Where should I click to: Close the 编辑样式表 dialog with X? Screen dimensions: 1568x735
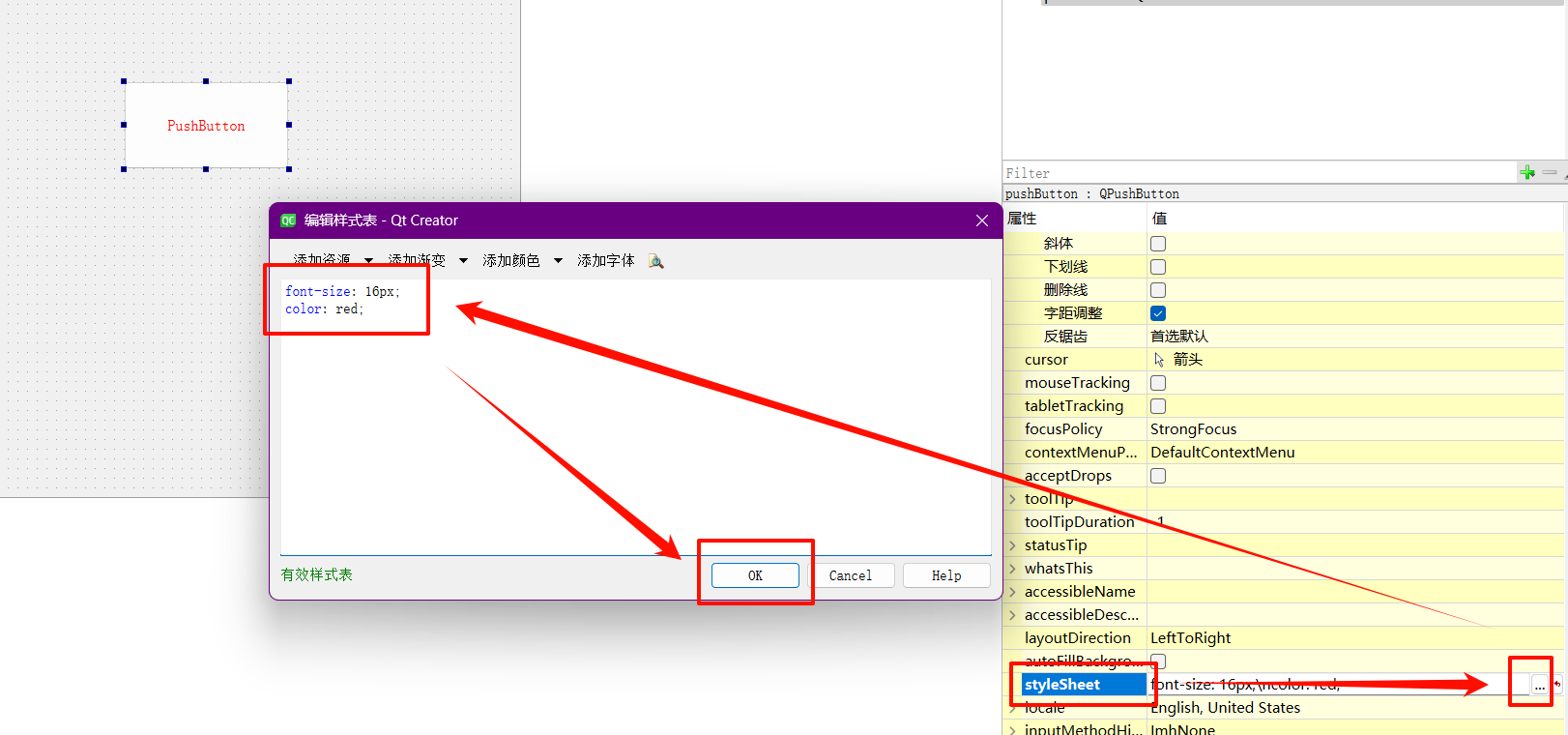[x=982, y=220]
